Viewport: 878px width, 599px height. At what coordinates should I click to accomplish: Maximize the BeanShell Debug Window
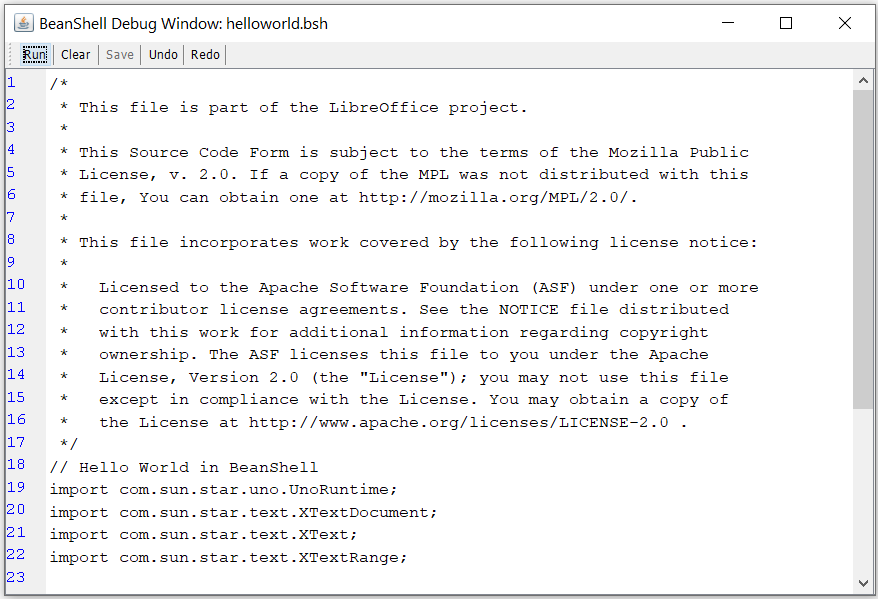coord(784,22)
